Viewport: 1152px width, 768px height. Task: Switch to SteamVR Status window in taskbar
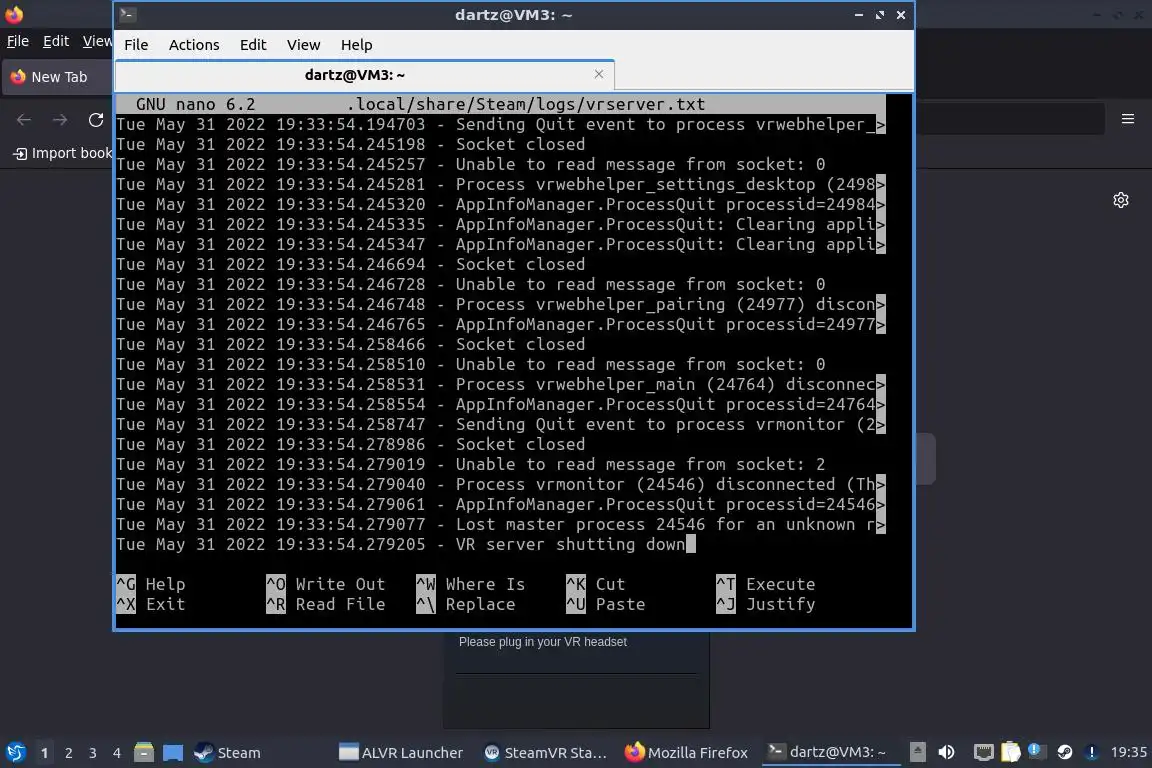(546, 753)
